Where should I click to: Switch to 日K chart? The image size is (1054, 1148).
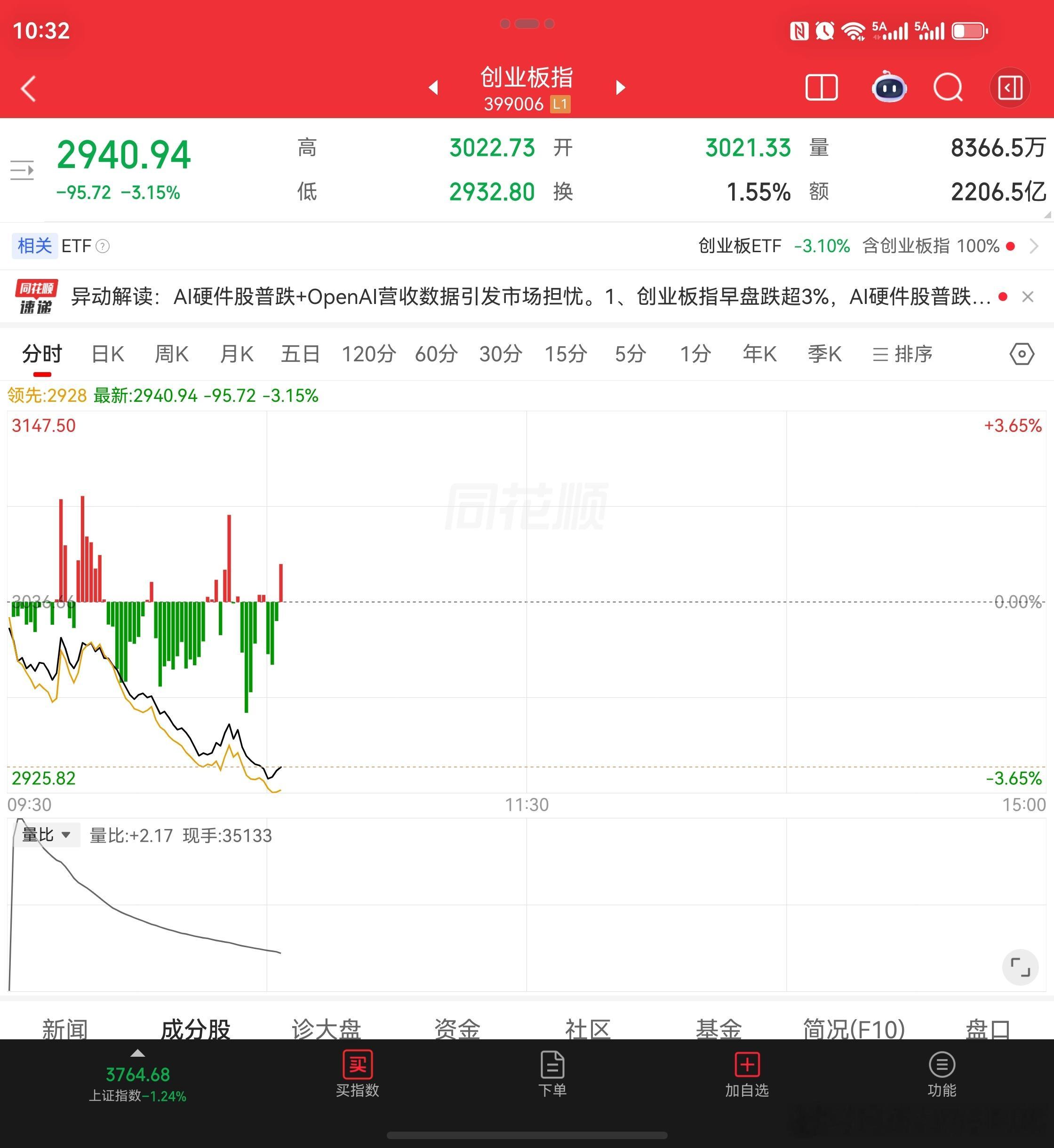pyautogui.click(x=107, y=354)
